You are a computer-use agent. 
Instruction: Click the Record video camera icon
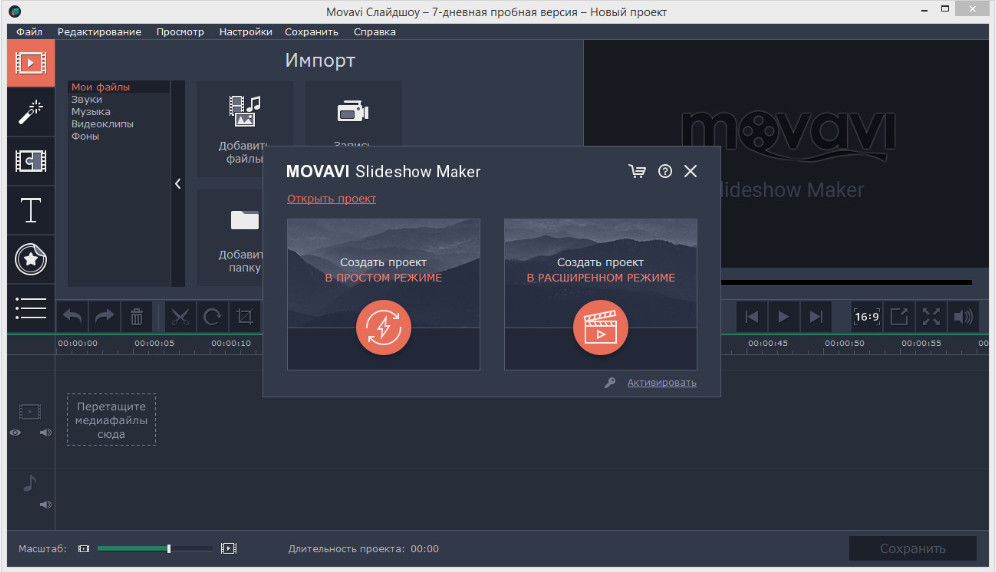point(353,111)
